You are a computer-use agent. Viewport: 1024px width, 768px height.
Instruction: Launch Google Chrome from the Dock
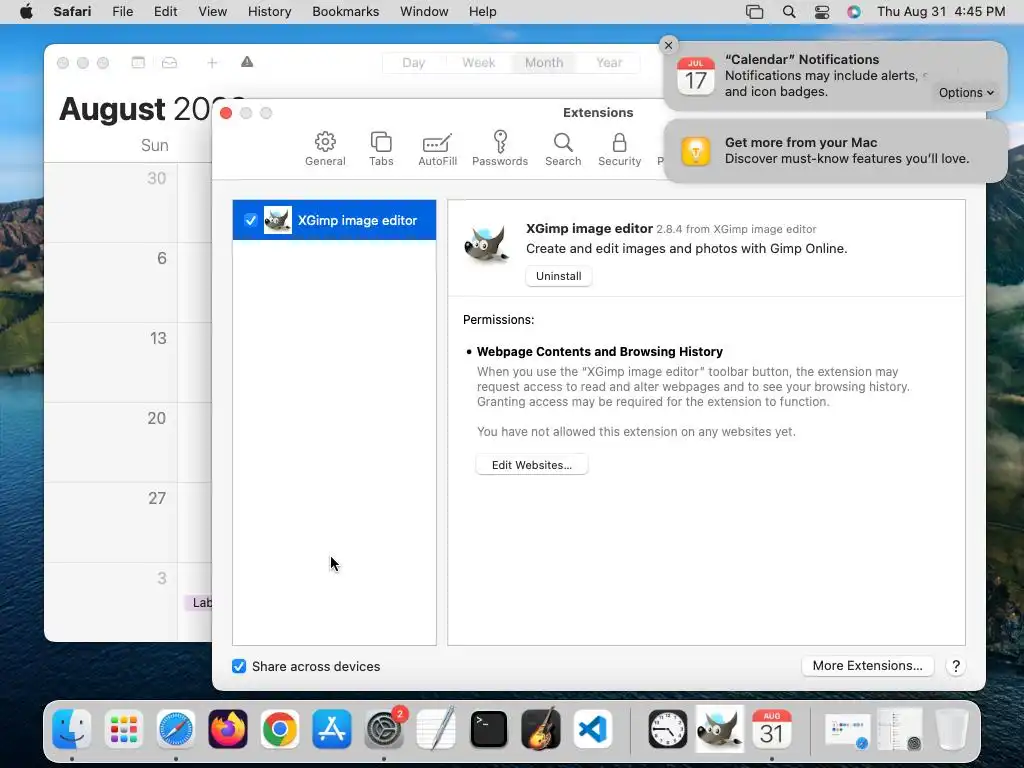coord(280,729)
